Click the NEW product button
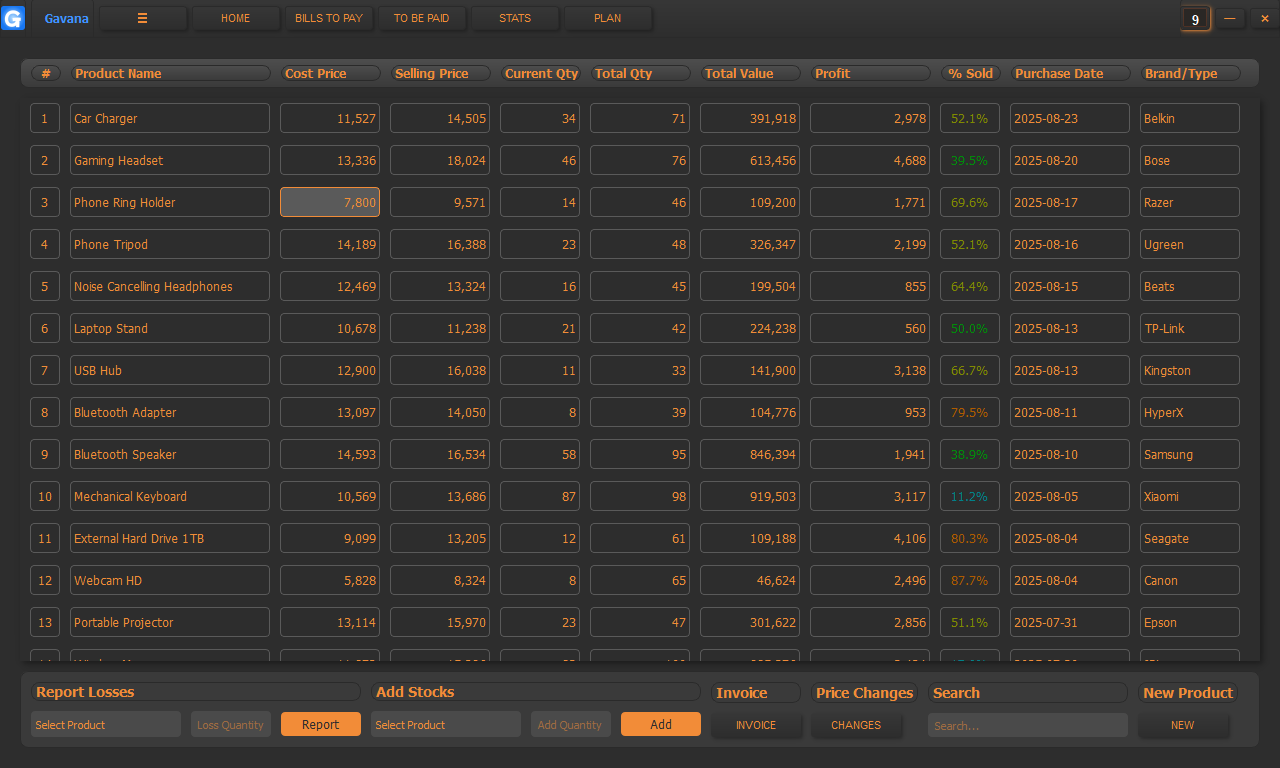The height and width of the screenshot is (768, 1280). (x=1183, y=725)
